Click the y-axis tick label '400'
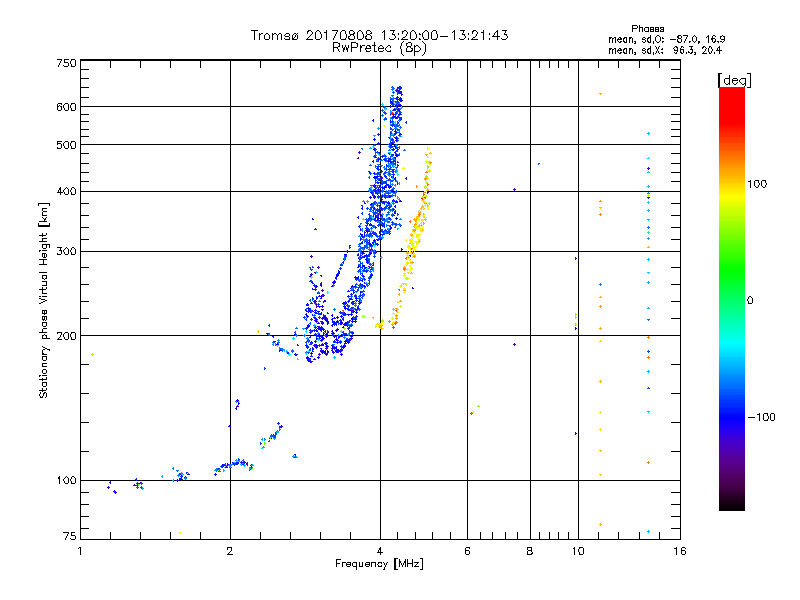The image size is (800, 600). (66, 192)
